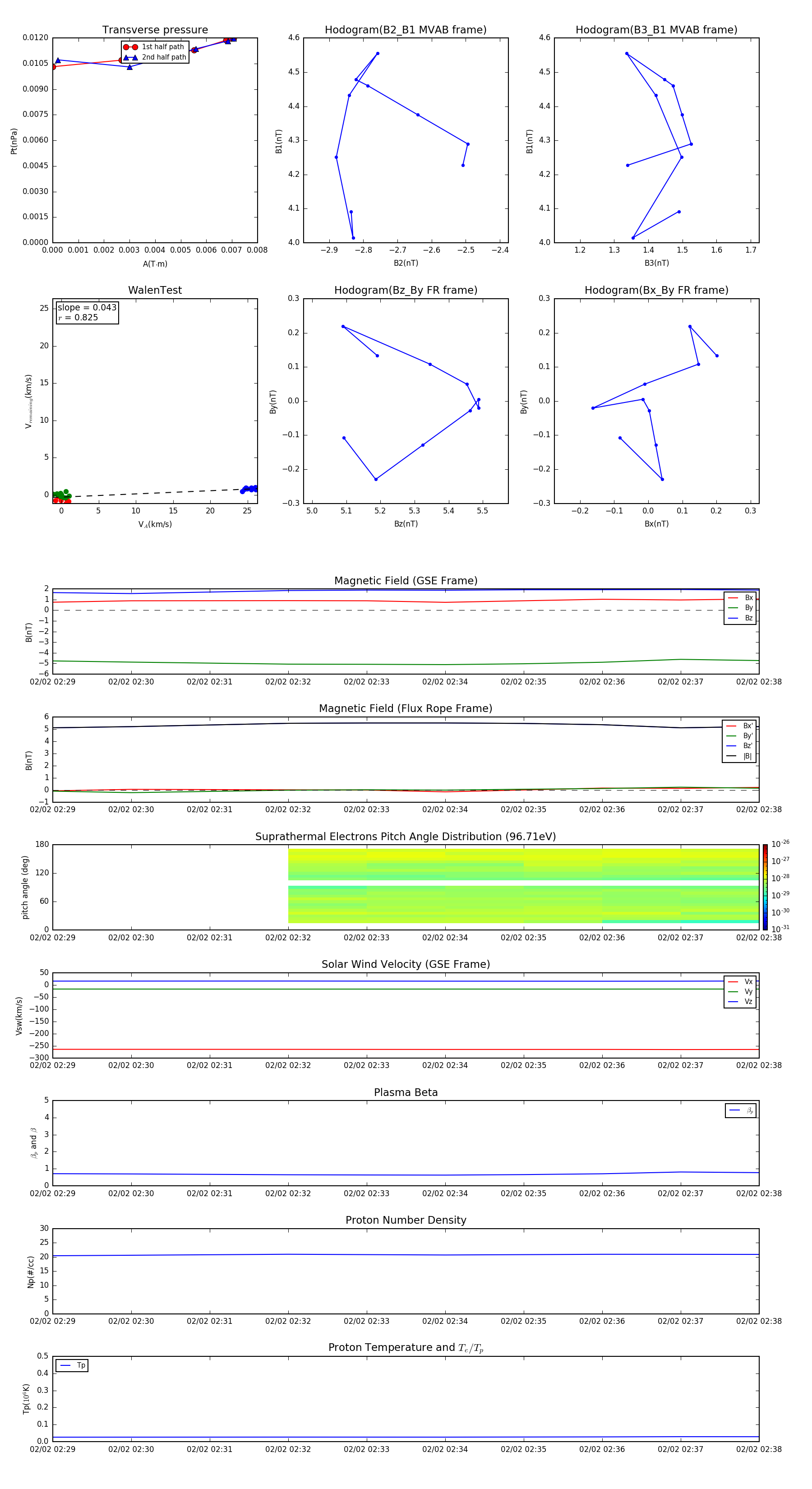The image size is (812, 1489).
Task: Click the 'r = 0.825' annotation
Action: (78, 317)
